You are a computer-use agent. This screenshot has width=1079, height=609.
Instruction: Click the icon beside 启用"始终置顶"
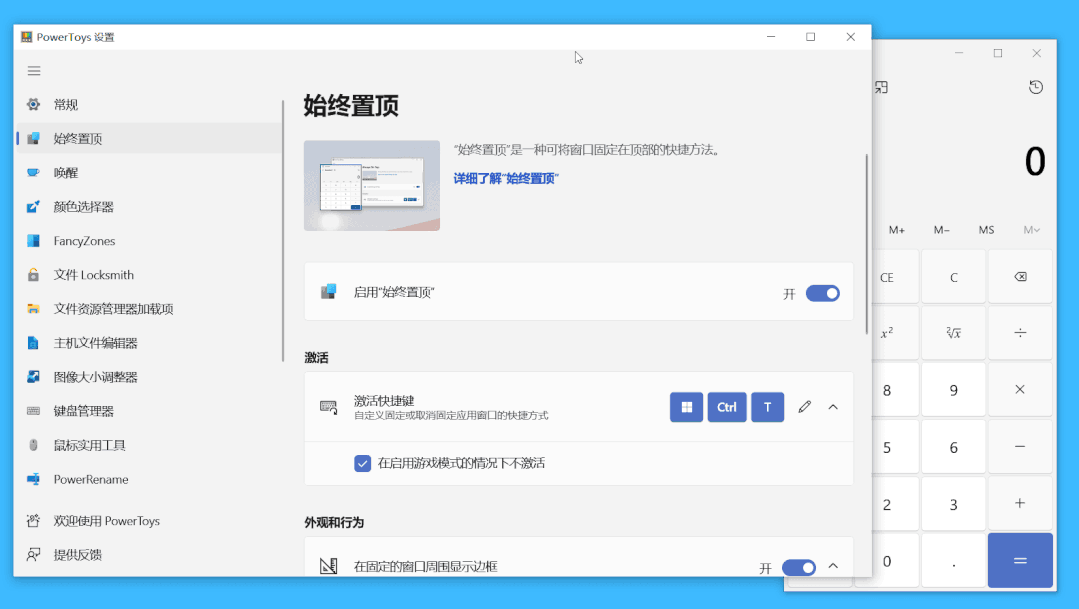click(x=328, y=292)
